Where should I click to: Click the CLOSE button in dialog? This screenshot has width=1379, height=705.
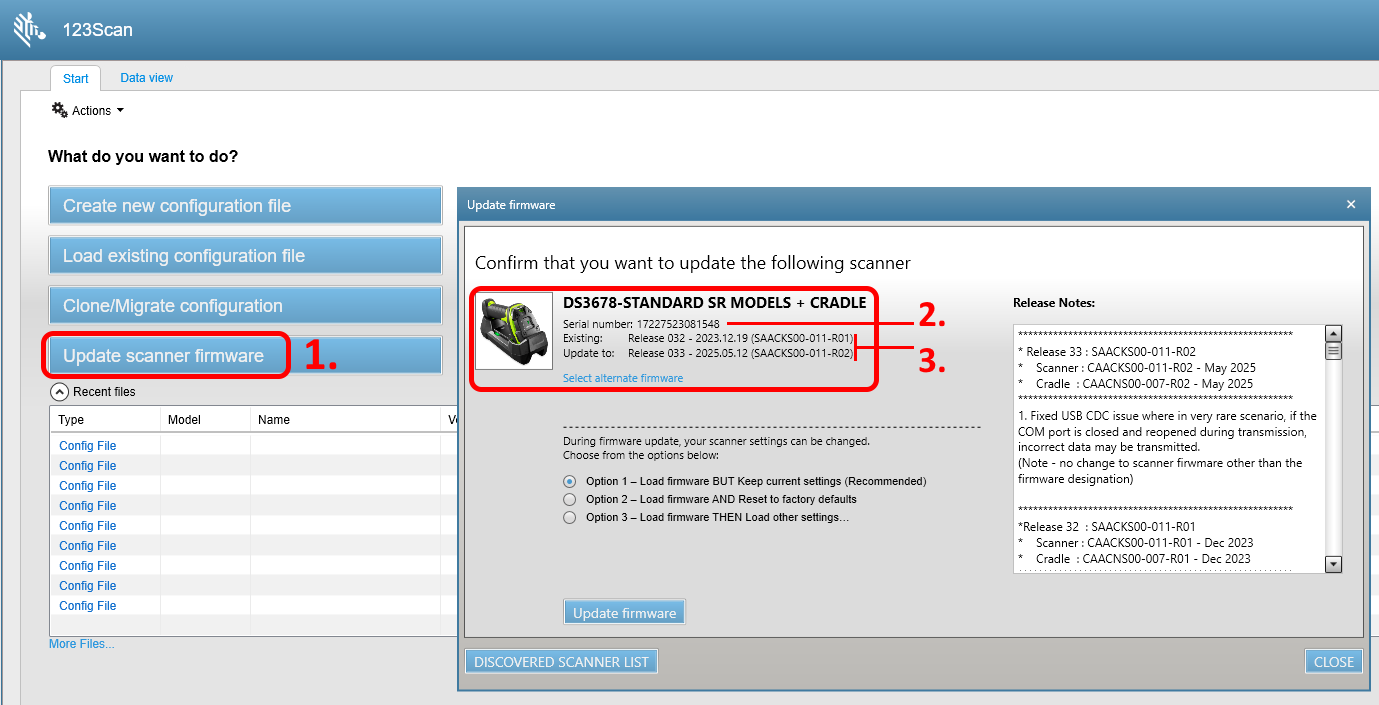click(1334, 662)
